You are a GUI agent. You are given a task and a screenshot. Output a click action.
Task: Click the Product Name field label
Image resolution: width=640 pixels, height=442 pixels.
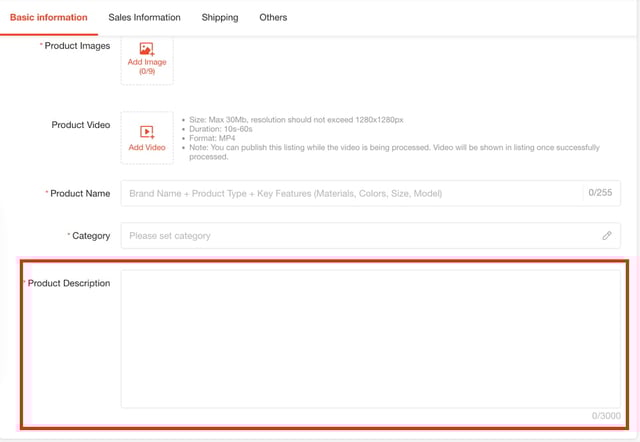coord(80,193)
